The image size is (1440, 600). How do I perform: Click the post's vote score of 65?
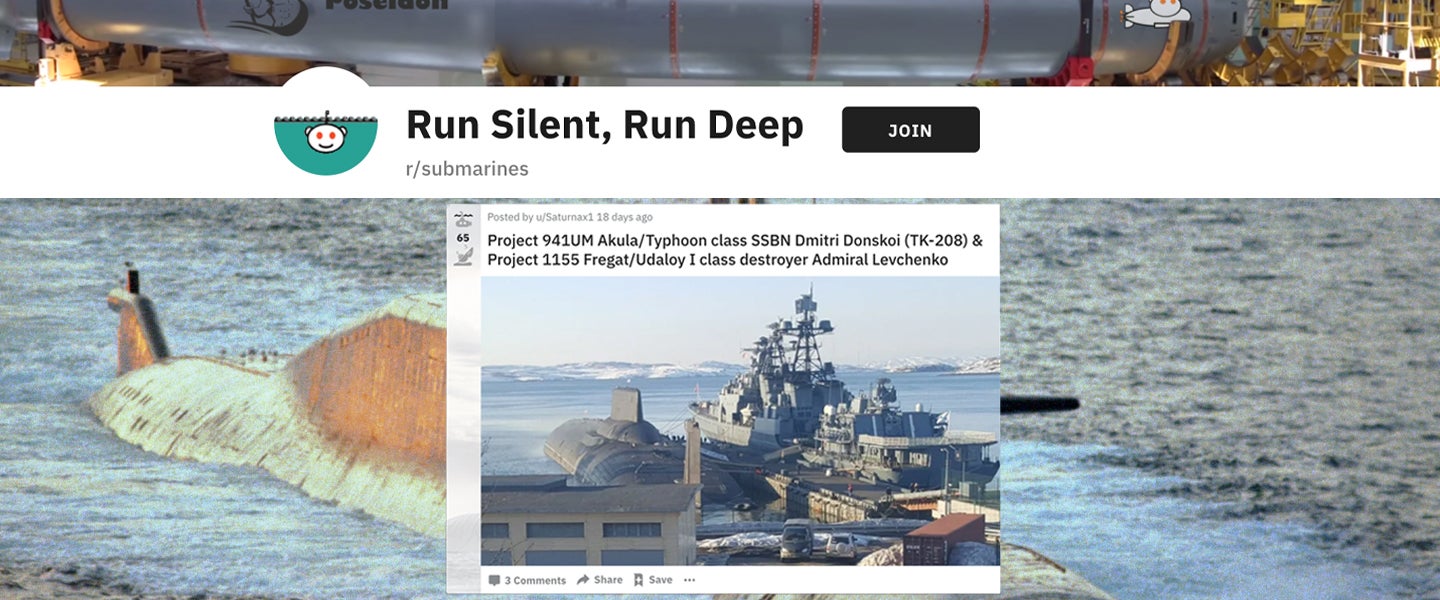tap(463, 238)
